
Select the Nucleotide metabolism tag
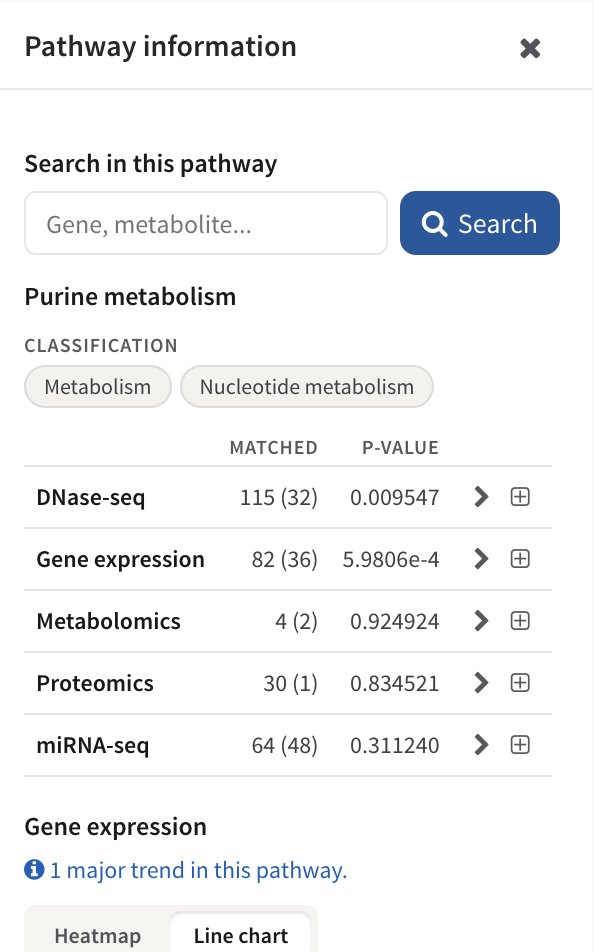307,387
